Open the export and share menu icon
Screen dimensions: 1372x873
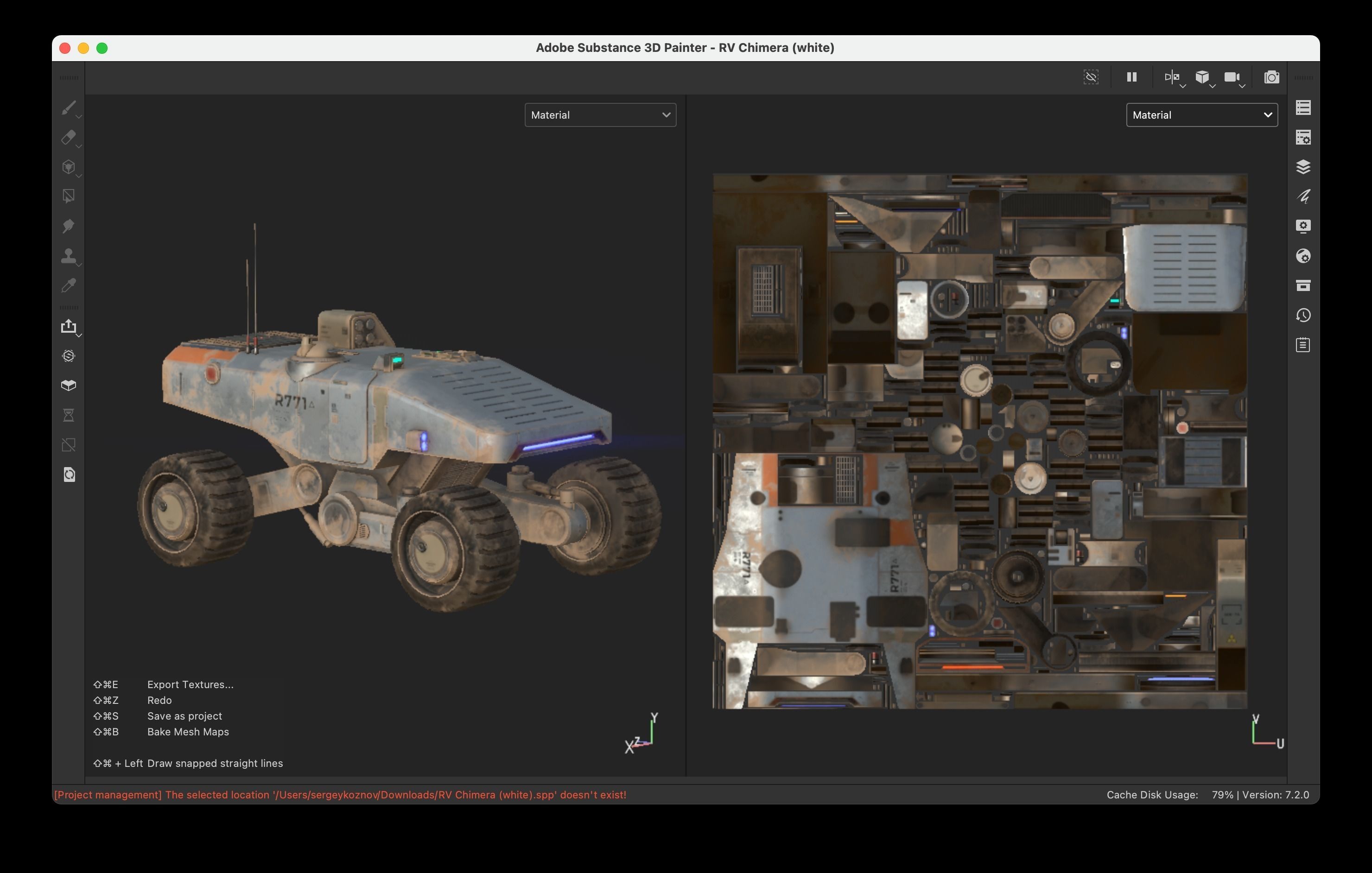tap(69, 326)
